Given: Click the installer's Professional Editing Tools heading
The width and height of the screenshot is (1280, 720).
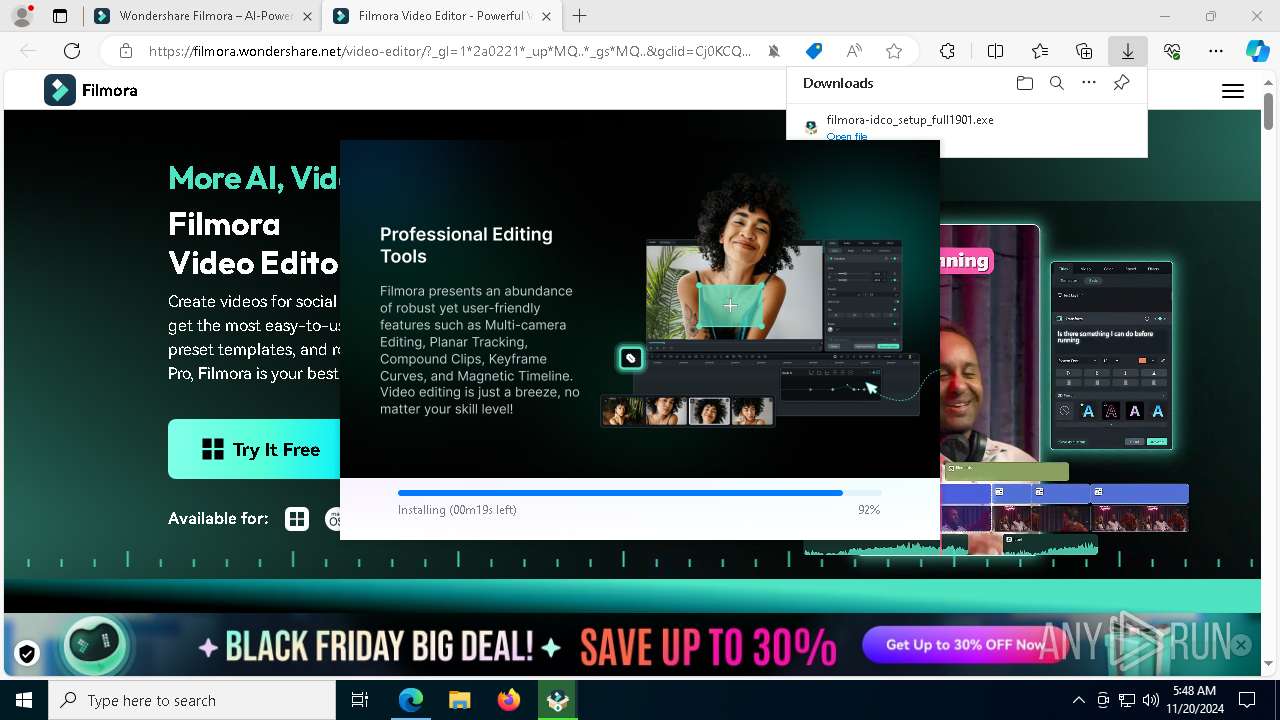Looking at the screenshot, I should click(x=466, y=245).
